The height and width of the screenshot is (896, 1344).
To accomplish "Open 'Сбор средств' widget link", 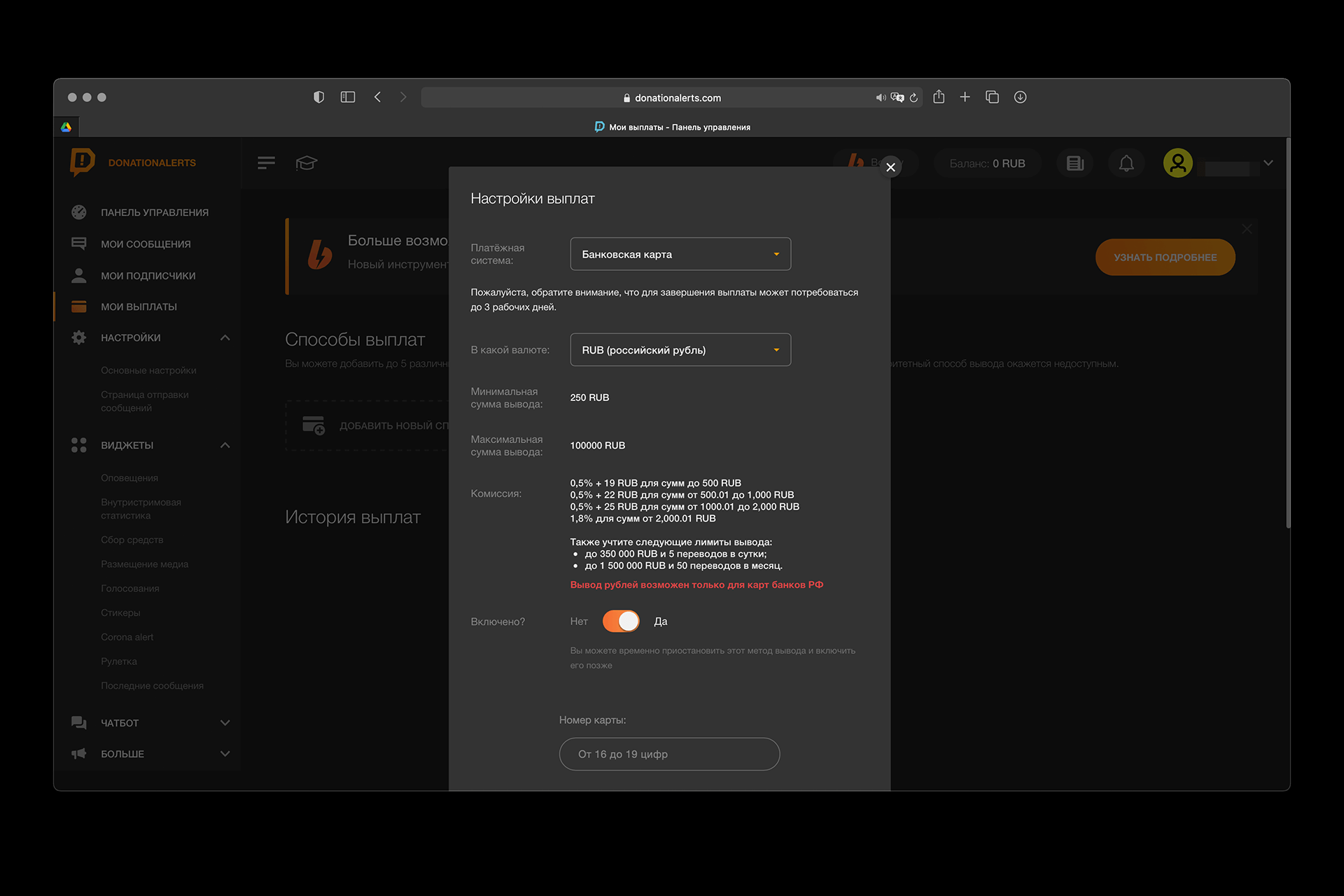I will pyautogui.click(x=132, y=540).
